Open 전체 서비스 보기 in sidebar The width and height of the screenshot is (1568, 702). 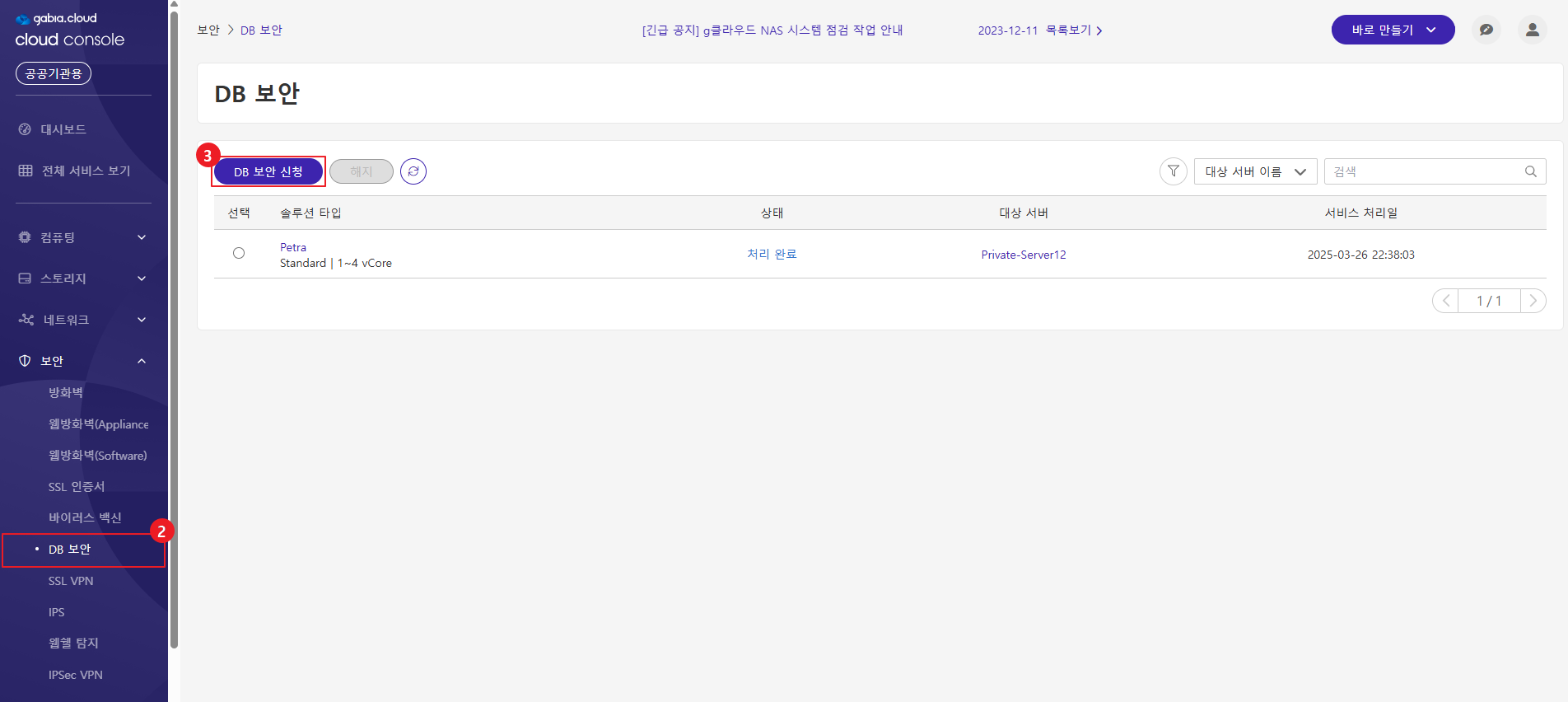(86, 171)
